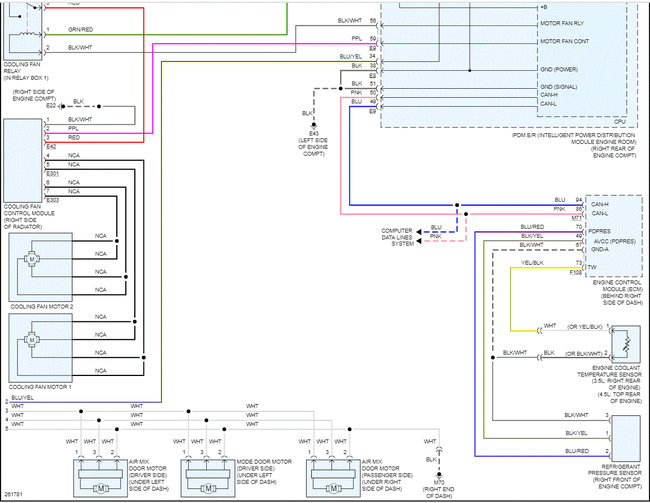Select the COOLING FAN MOTOR 2 label
The image size is (650, 503).
click(41, 307)
